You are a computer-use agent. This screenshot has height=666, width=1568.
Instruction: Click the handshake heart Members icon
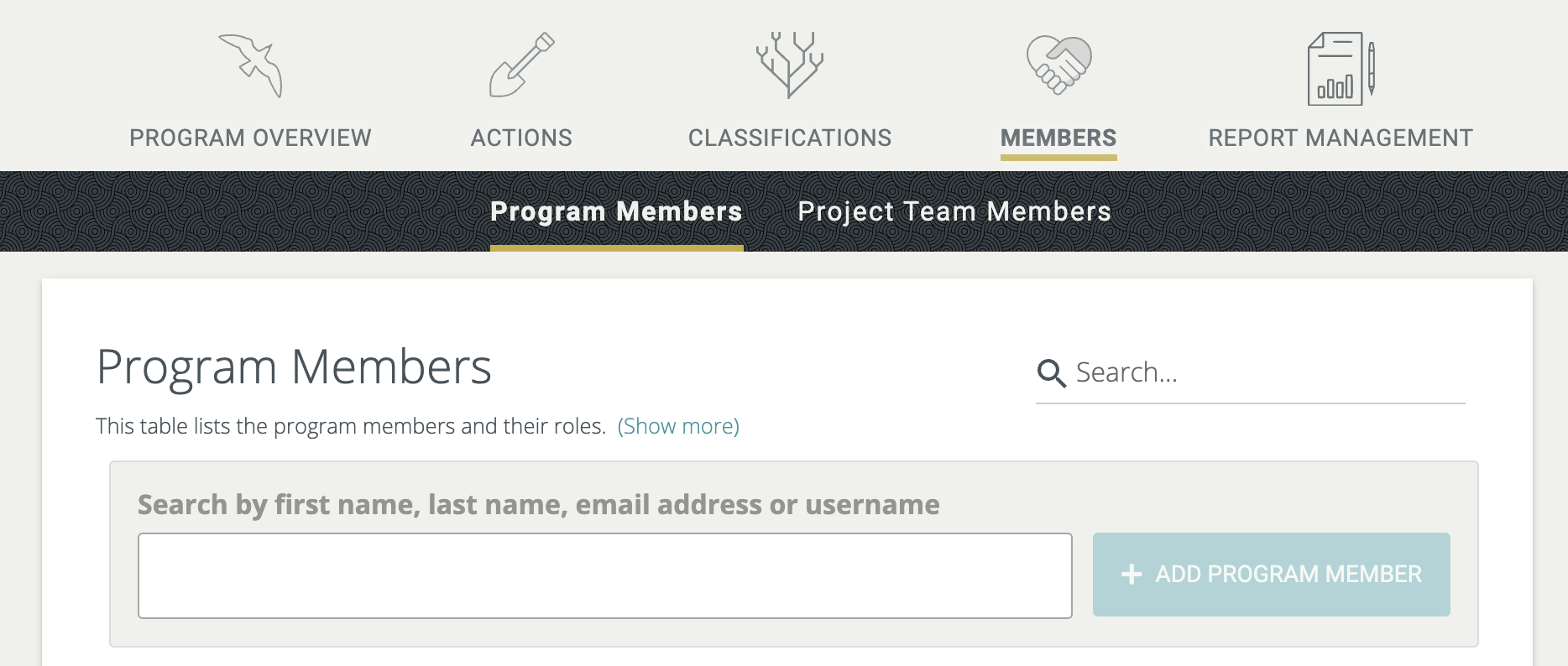(1058, 65)
